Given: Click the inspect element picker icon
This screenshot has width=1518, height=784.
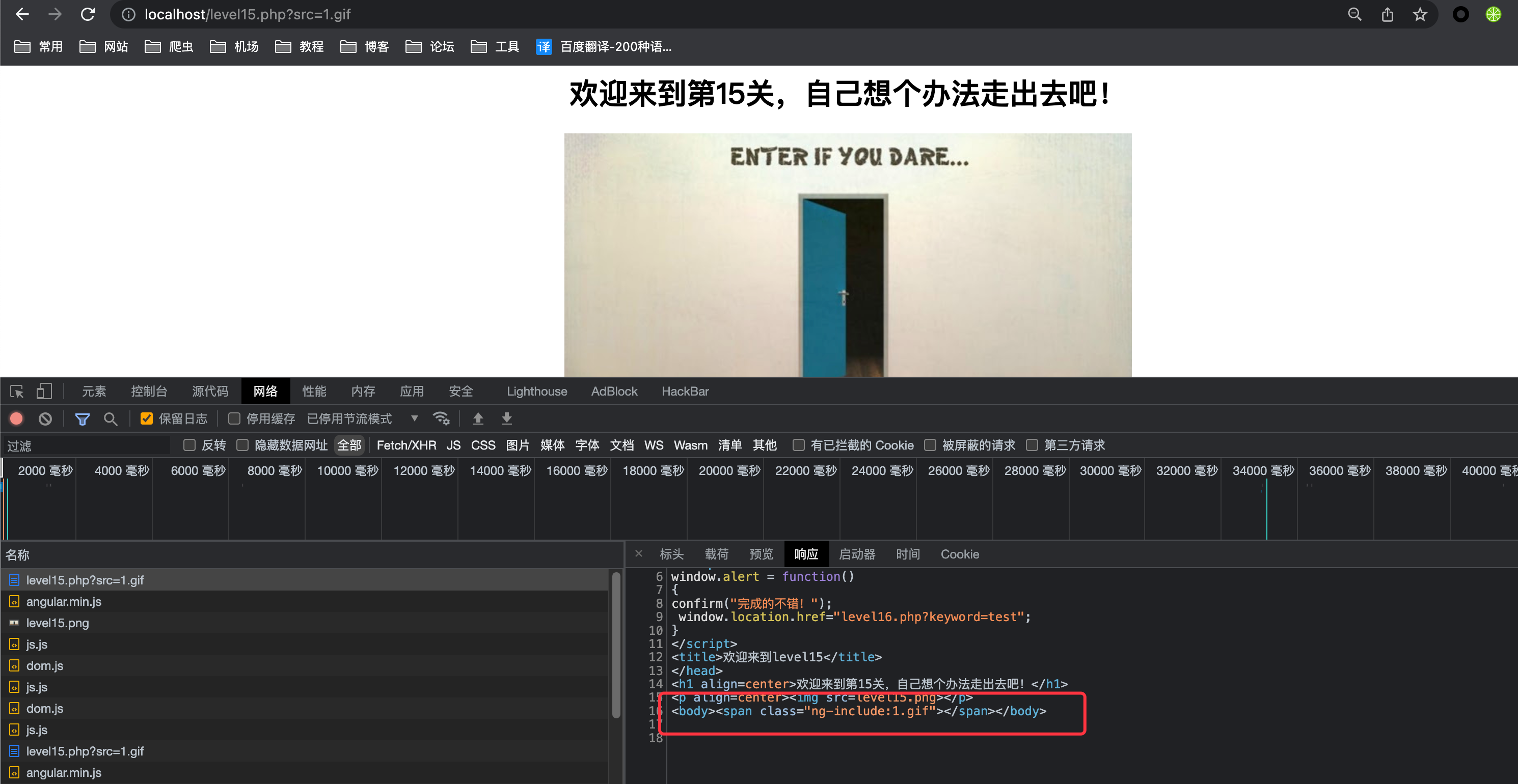Looking at the screenshot, I should (x=16, y=391).
